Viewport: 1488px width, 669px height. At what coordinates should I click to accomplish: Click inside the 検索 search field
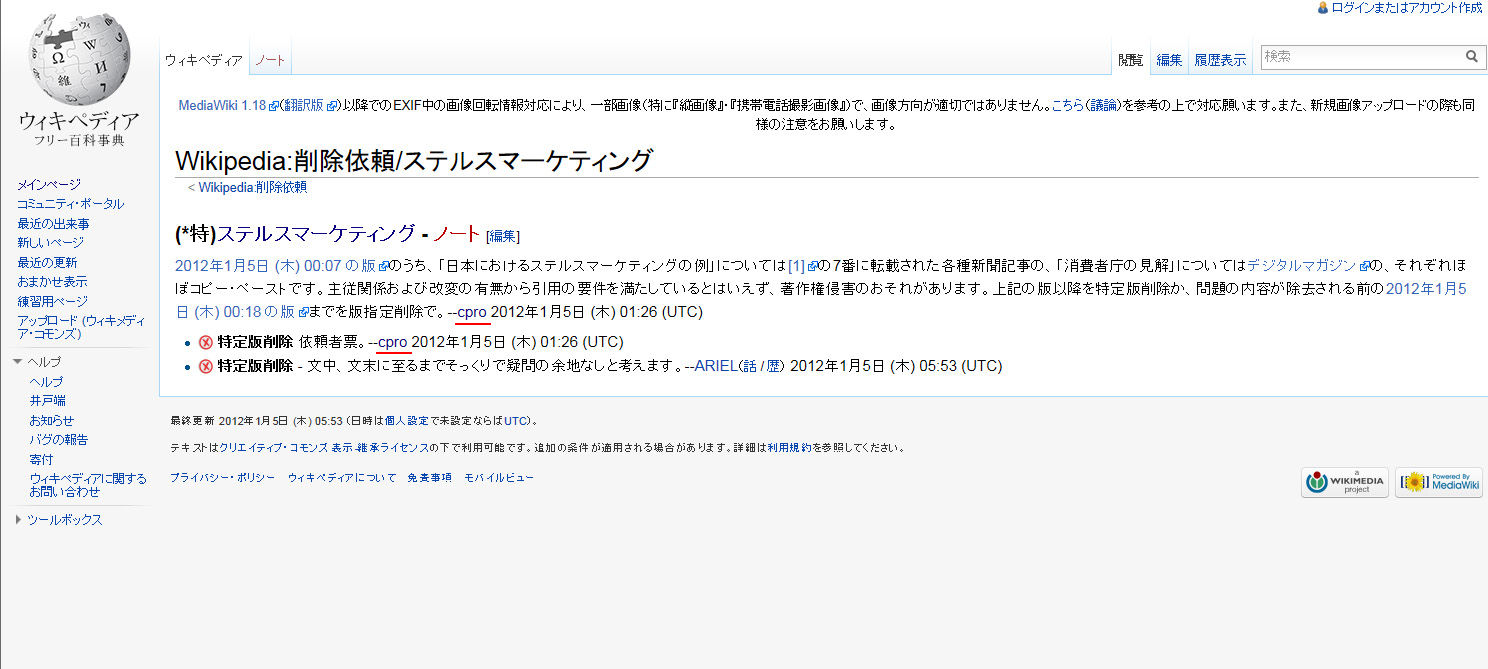pos(1362,57)
